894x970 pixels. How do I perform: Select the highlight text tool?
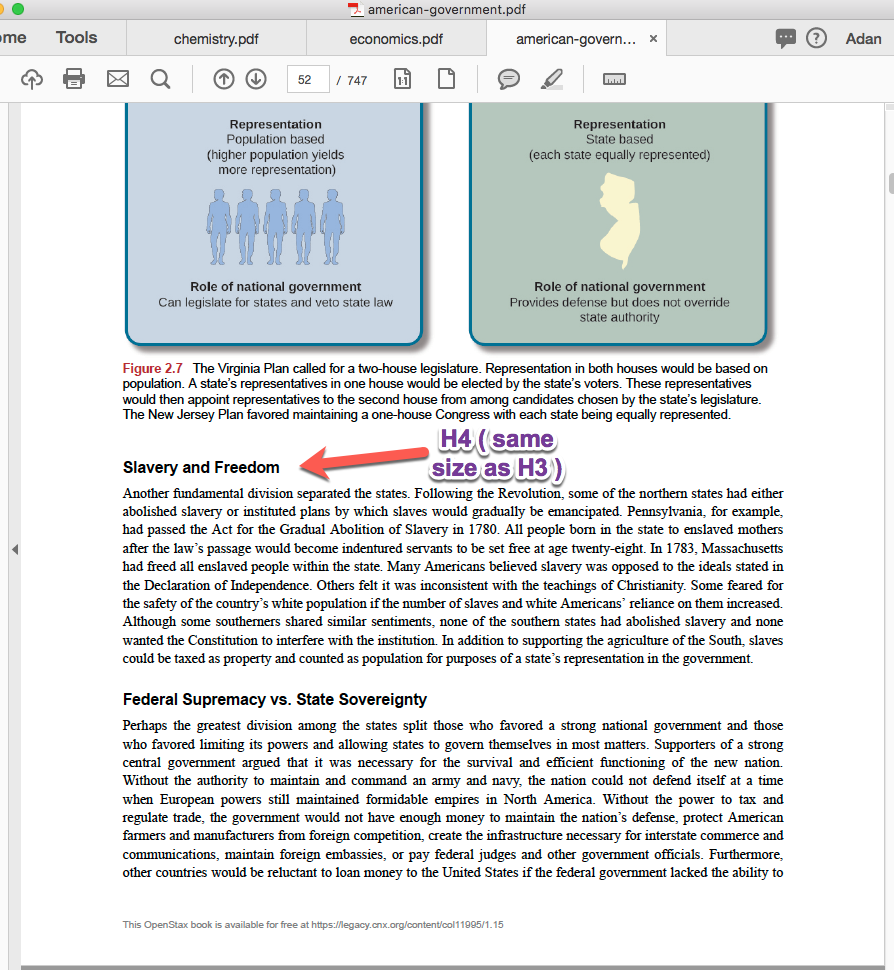pyautogui.click(x=552, y=79)
